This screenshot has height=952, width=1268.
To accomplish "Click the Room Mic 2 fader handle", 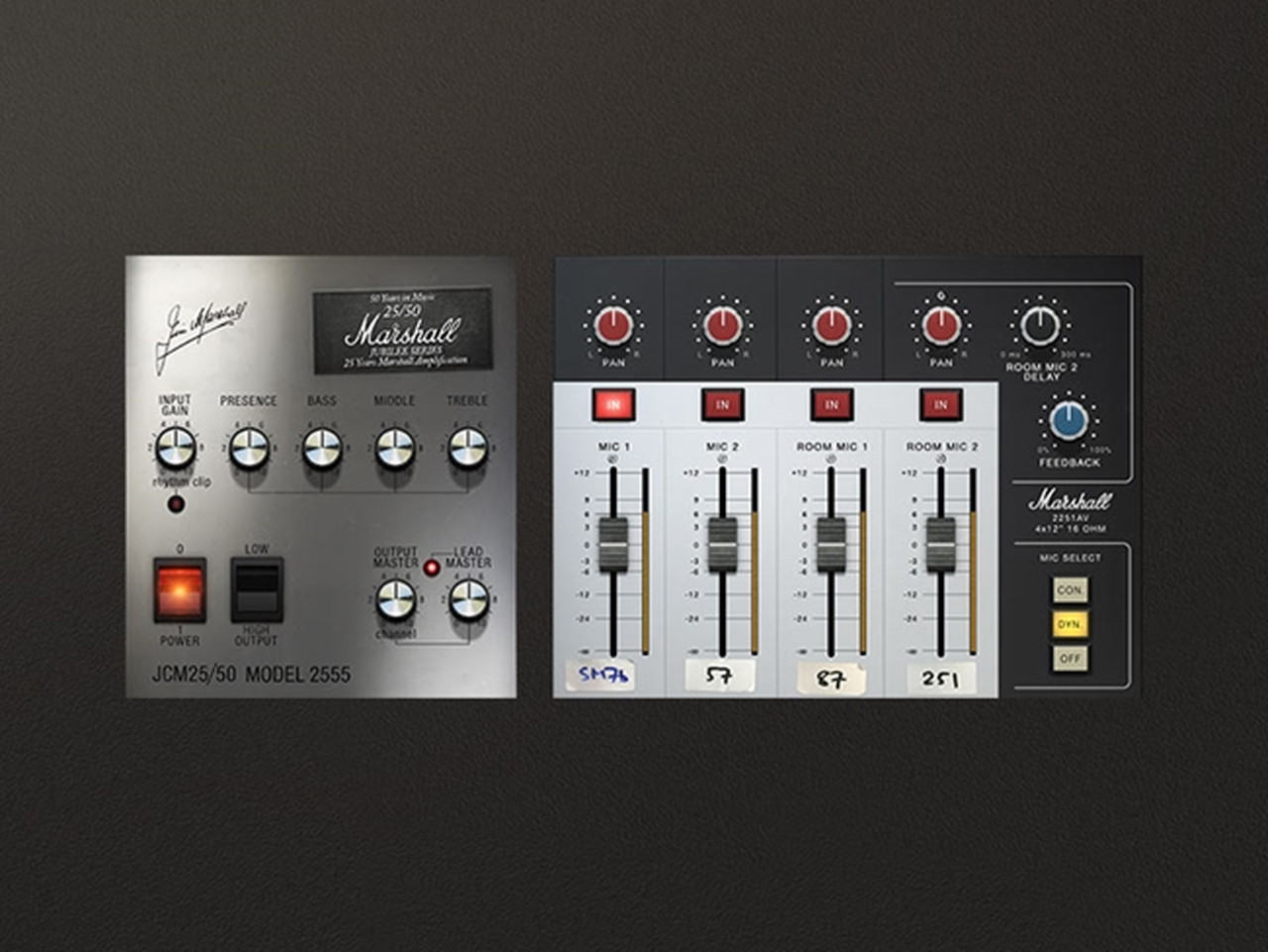I will (940, 544).
